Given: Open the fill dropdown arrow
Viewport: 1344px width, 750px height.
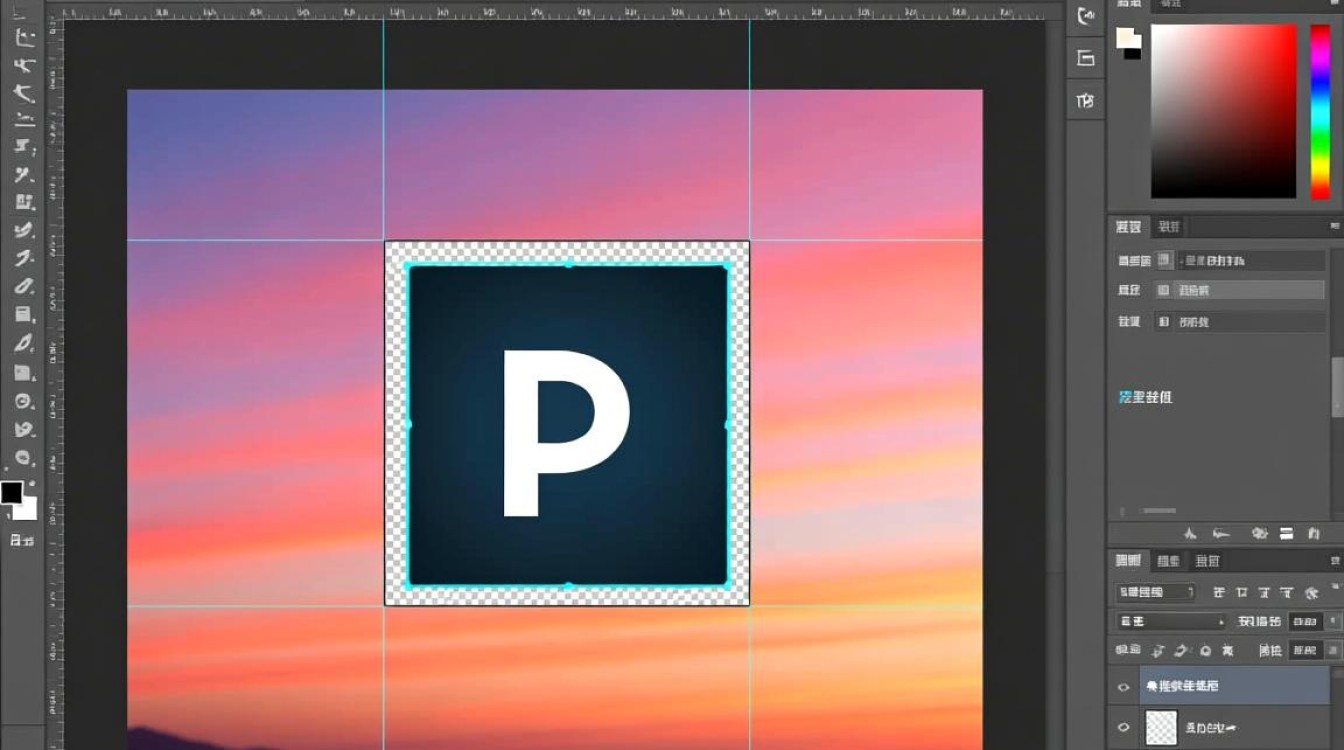Looking at the screenshot, I should [x=1332, y=650].
